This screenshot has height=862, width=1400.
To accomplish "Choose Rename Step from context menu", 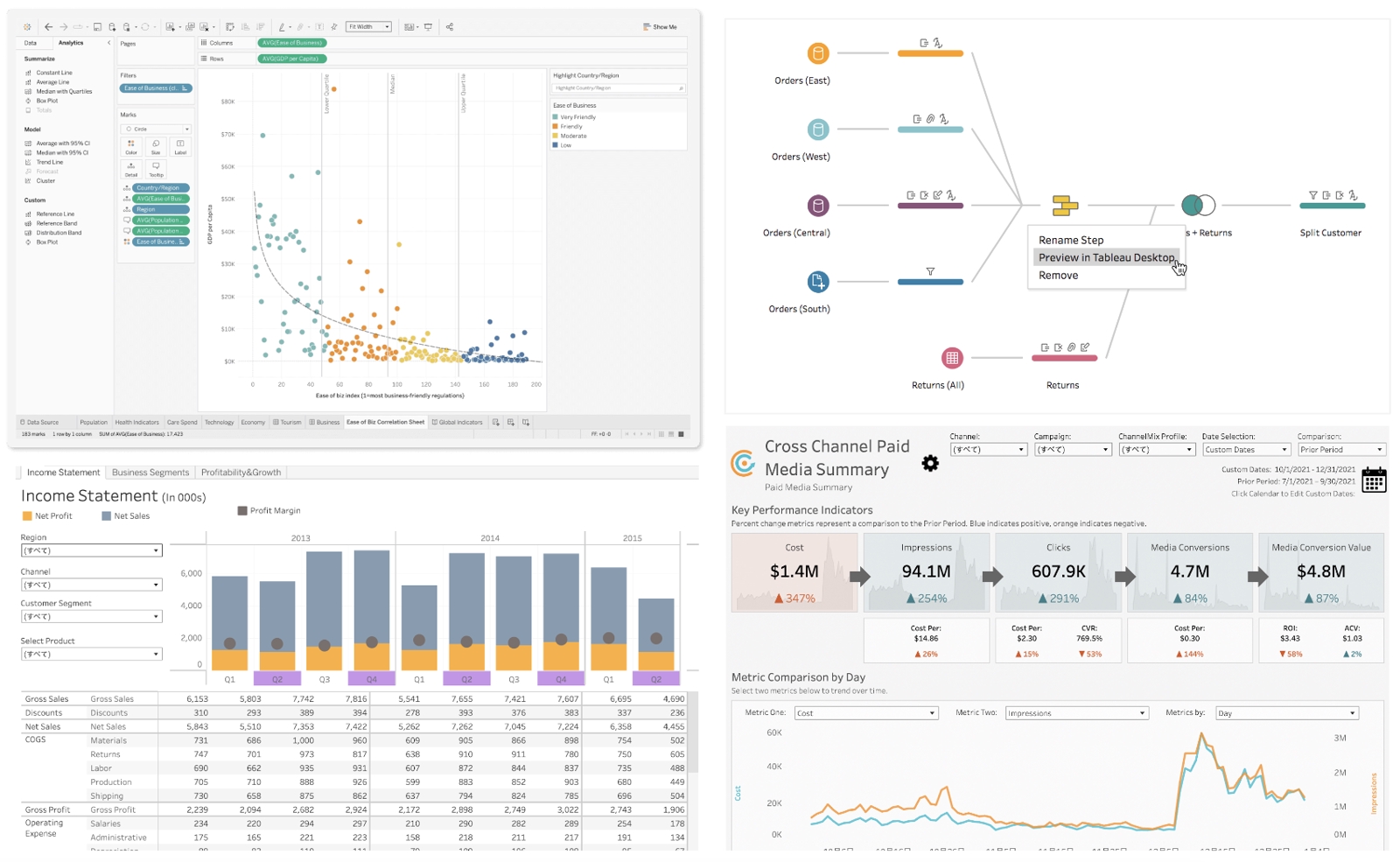I will [1071, 240].
